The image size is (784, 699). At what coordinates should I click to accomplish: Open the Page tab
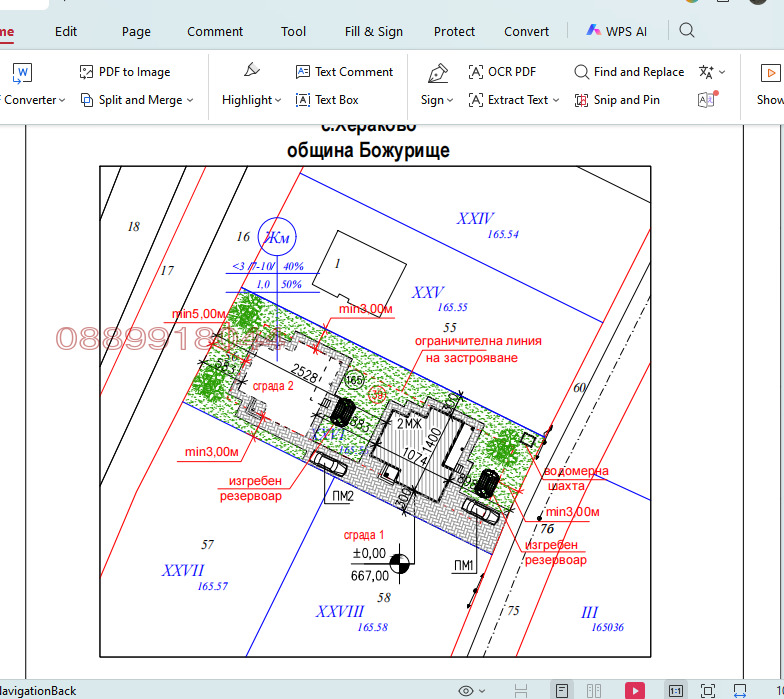pos(136,32)
